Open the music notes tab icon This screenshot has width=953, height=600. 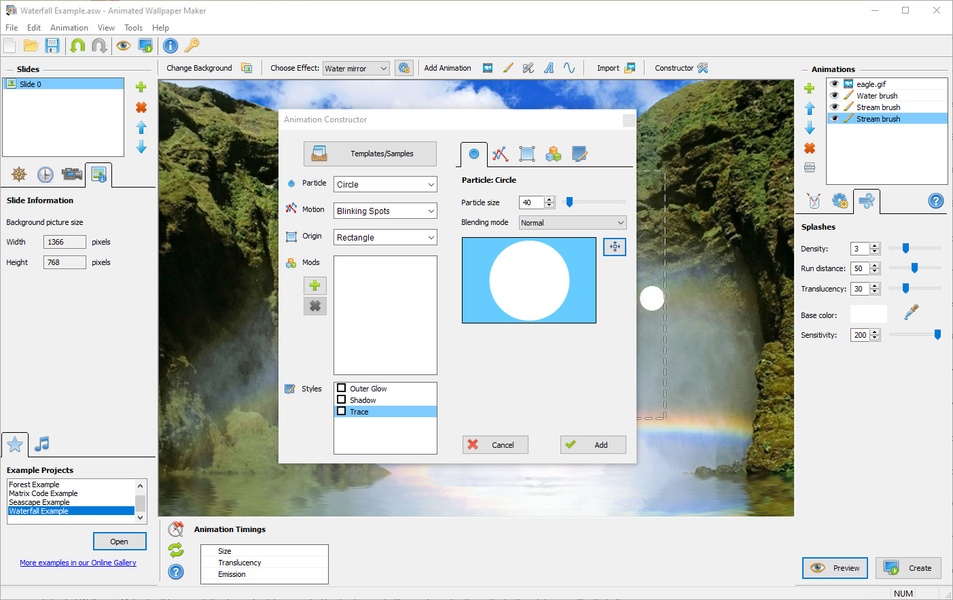coord(42,444)
